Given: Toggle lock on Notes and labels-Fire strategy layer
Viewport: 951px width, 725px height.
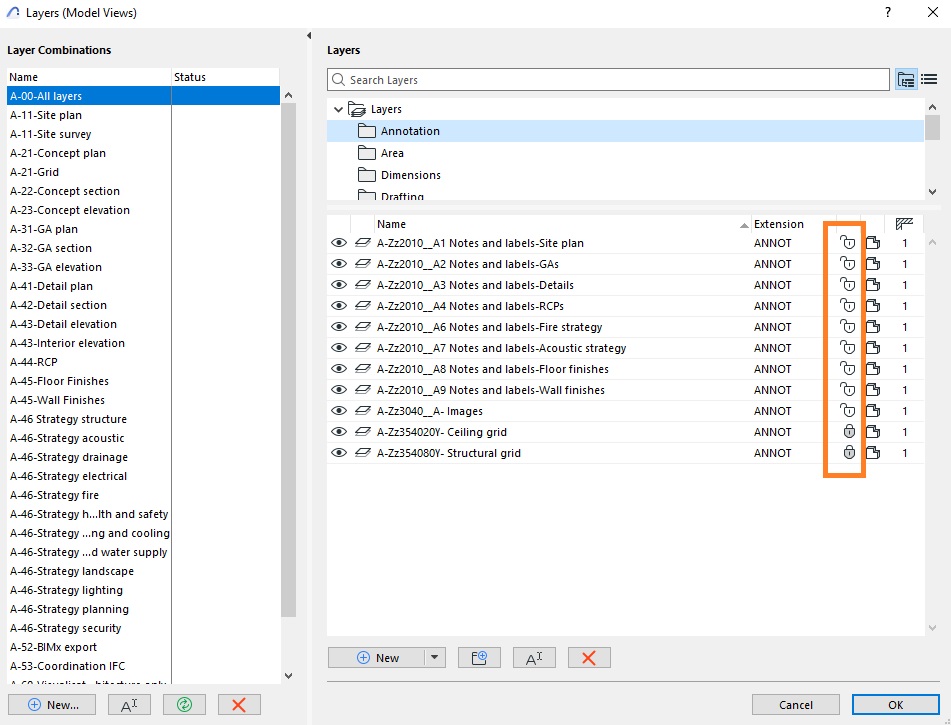Looking at the screenshot, I should point(847,326).
